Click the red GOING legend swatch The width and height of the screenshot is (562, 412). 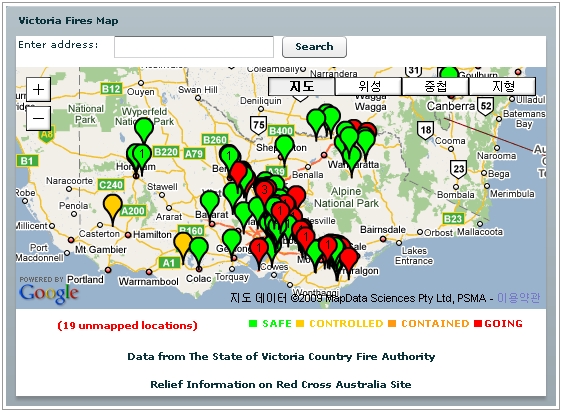[x=478, y=323]
